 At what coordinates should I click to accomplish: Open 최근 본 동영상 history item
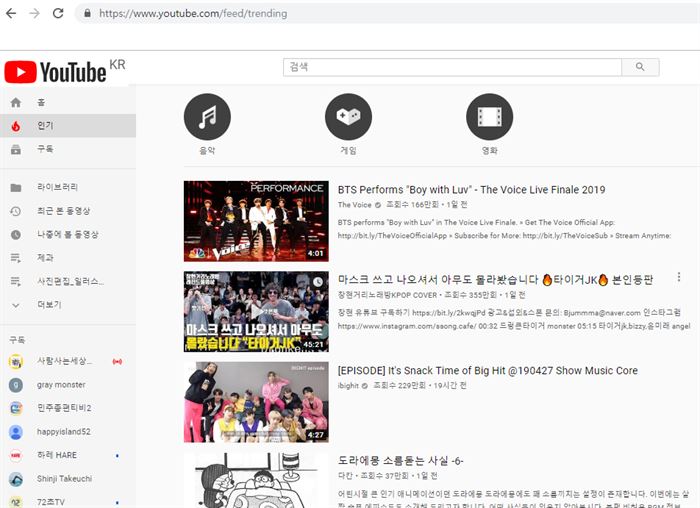[63, 211]
